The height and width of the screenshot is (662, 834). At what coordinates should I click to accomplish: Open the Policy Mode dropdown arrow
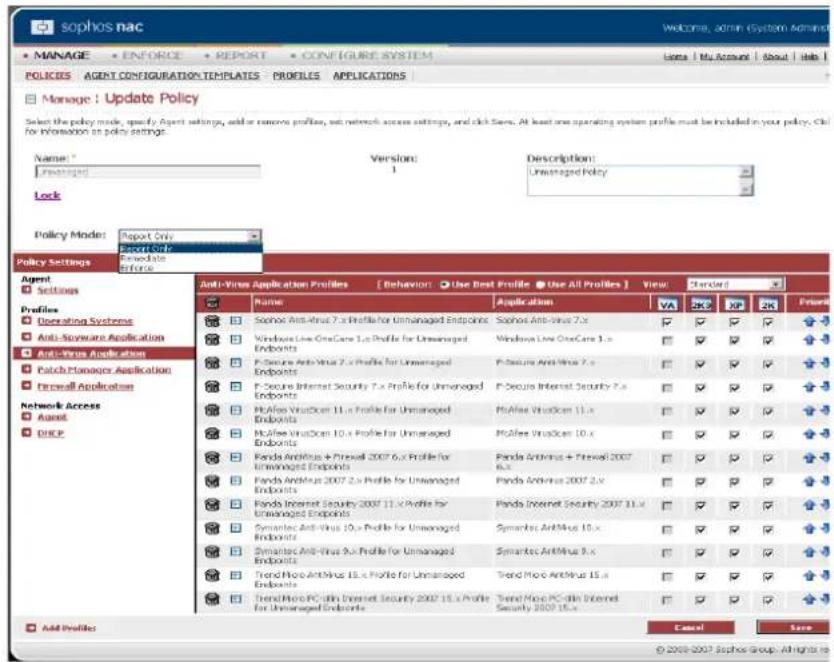click(254, 236)
